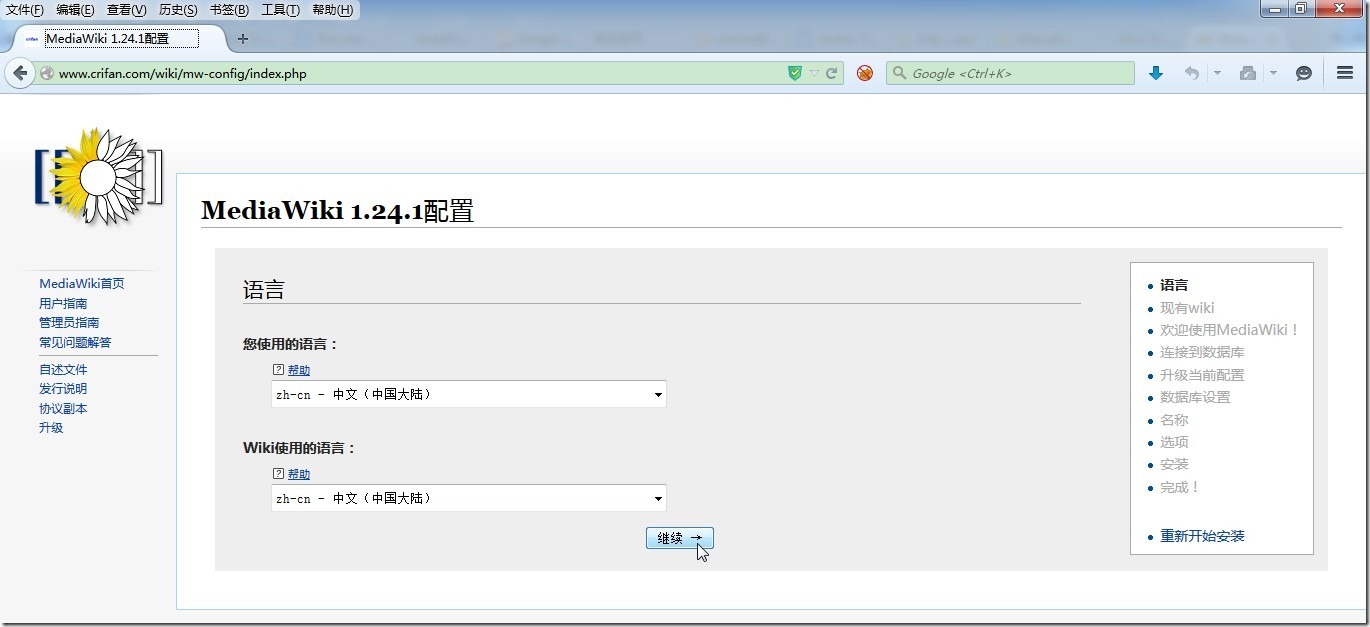Click the 继续 → button

[680, 538]
